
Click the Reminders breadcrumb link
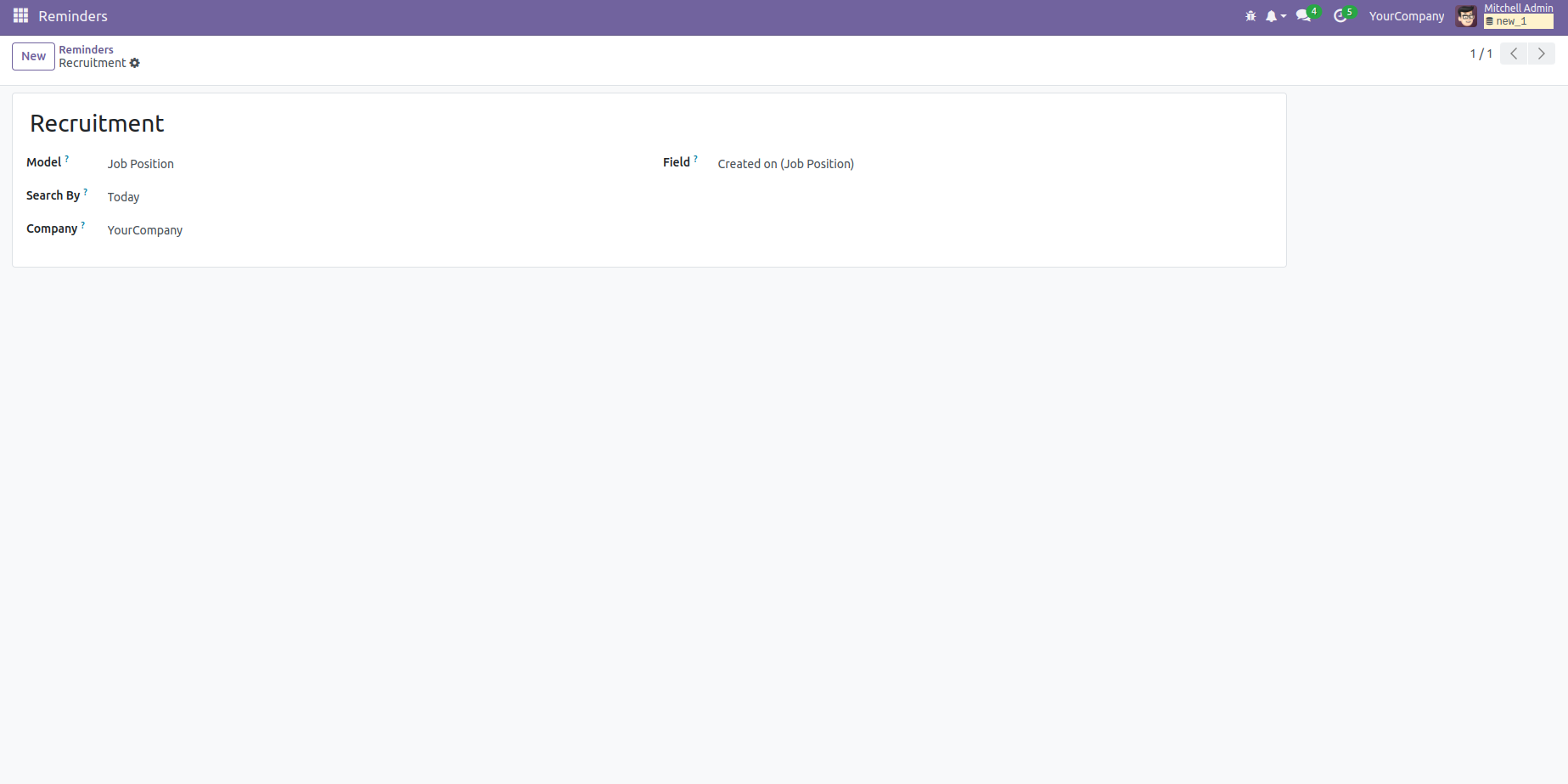(x=86, y=49)
